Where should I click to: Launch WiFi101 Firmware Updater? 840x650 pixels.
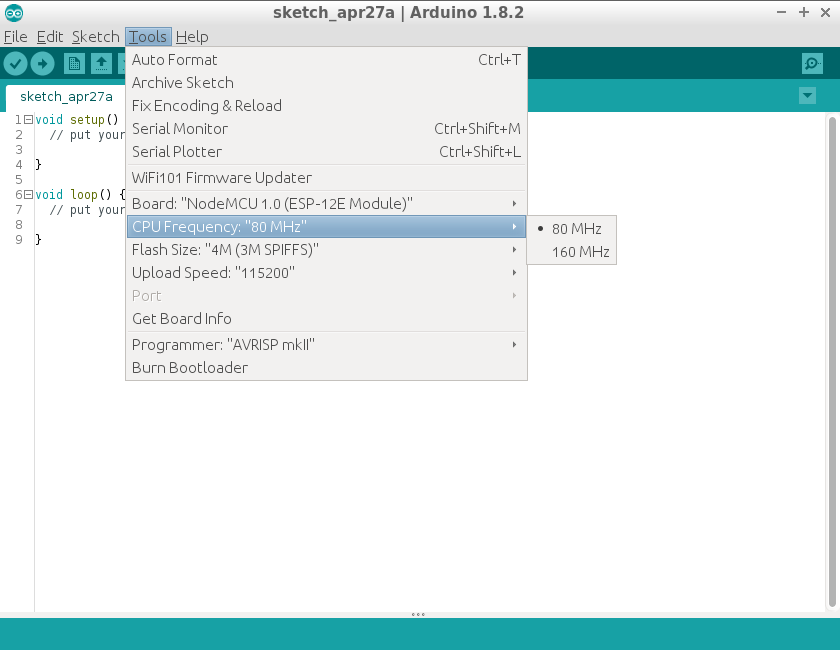pyautogui.click(x=326, y=177)
